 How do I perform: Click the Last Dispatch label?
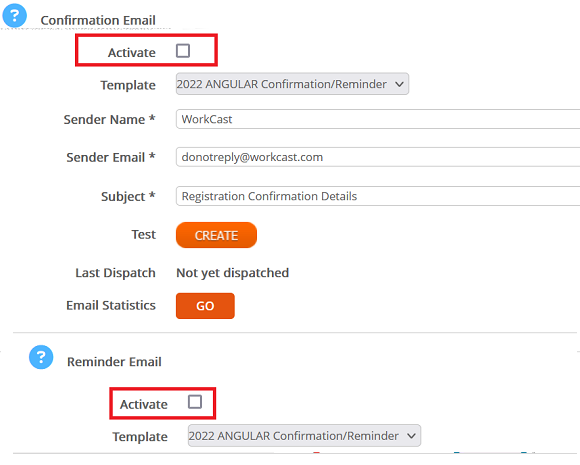[x=115, y=273]
